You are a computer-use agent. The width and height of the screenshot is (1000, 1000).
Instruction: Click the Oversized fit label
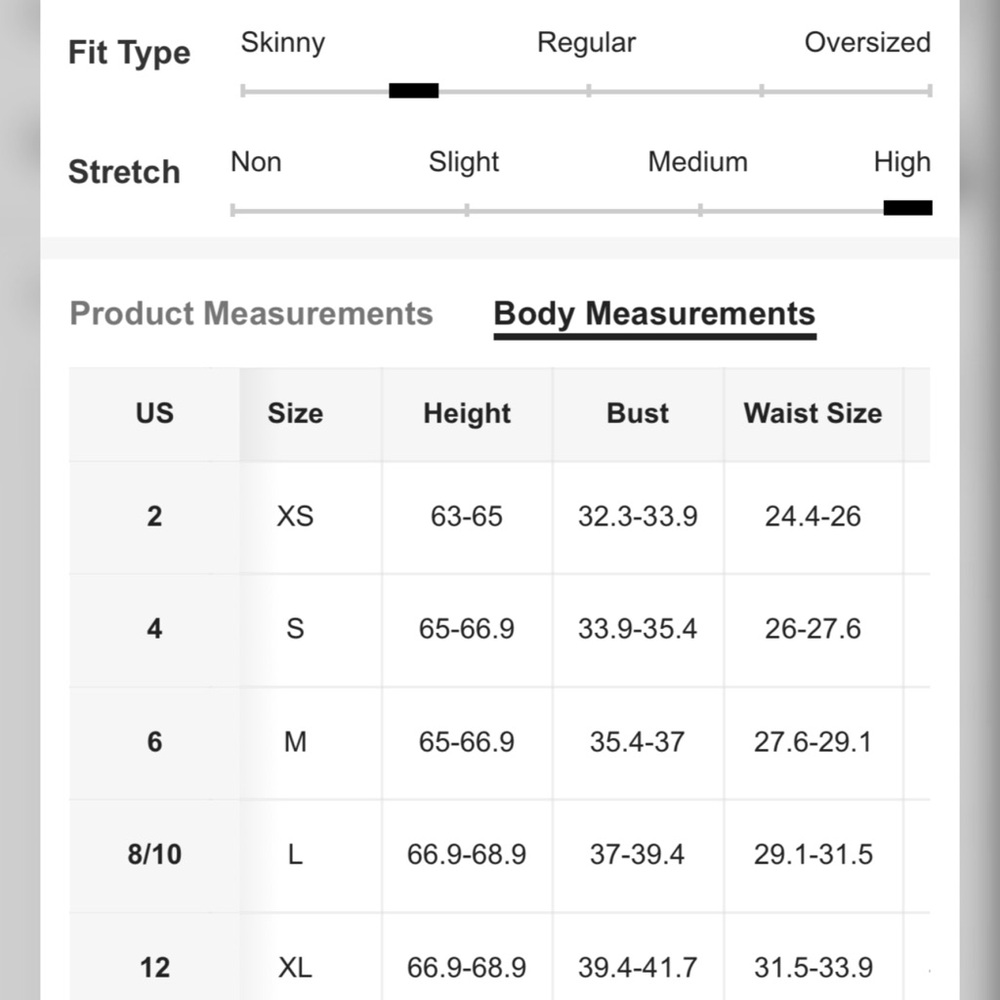point(867,43)
